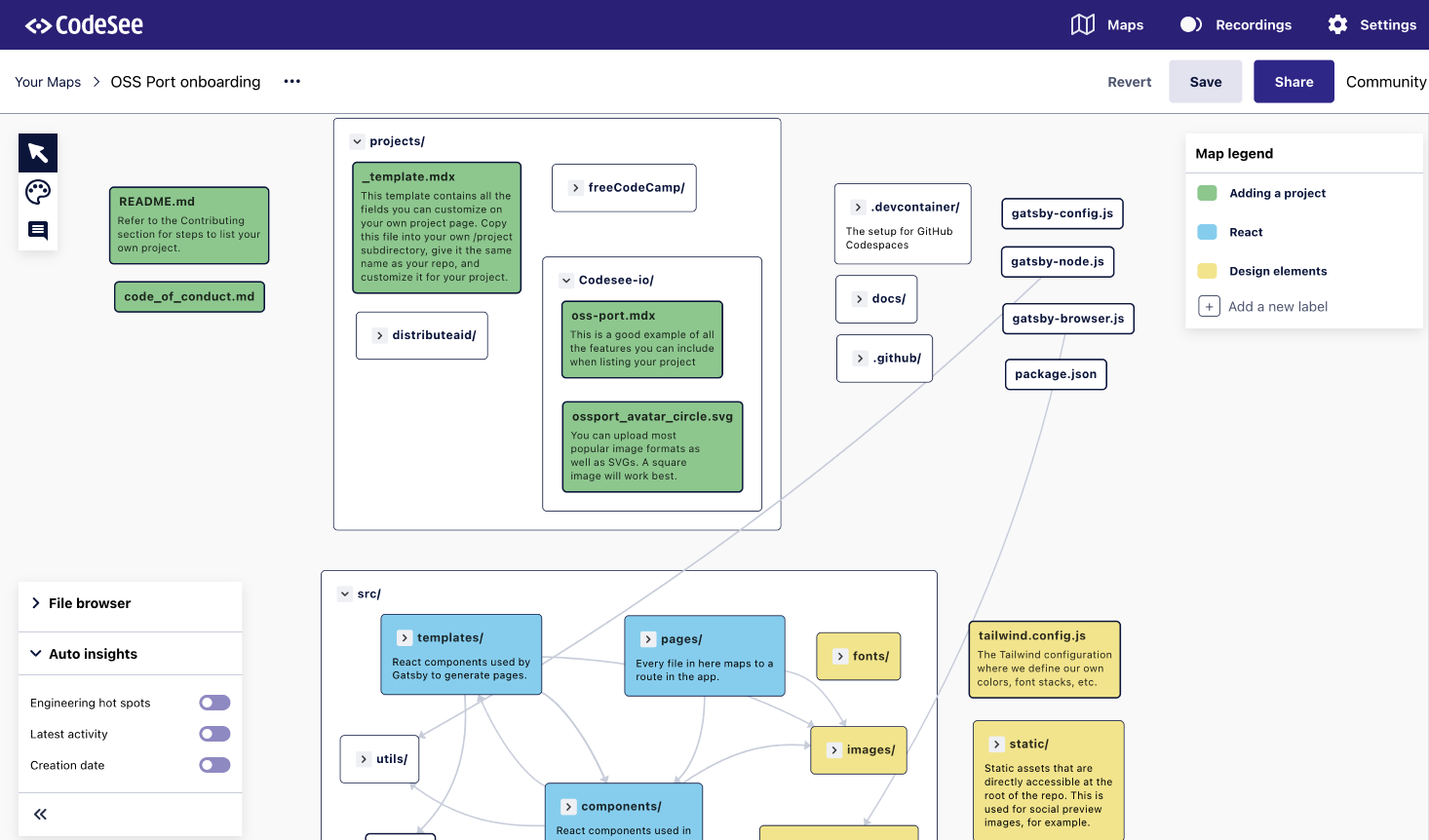This screenshot has width=1429, height=840.
Task: Click the CodeSee logo
Action: point(83,24)
